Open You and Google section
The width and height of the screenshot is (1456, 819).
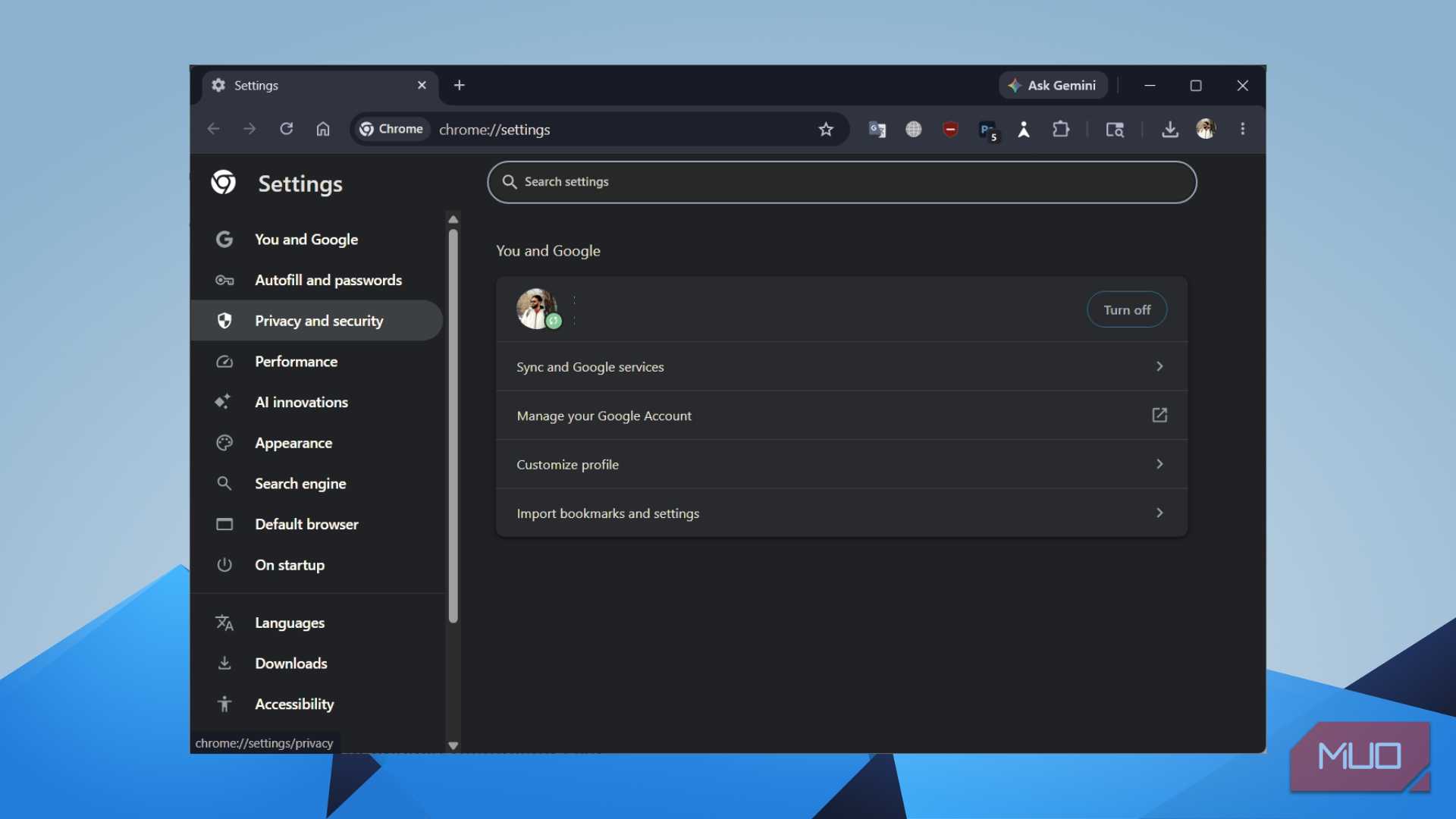coord(317,240)
